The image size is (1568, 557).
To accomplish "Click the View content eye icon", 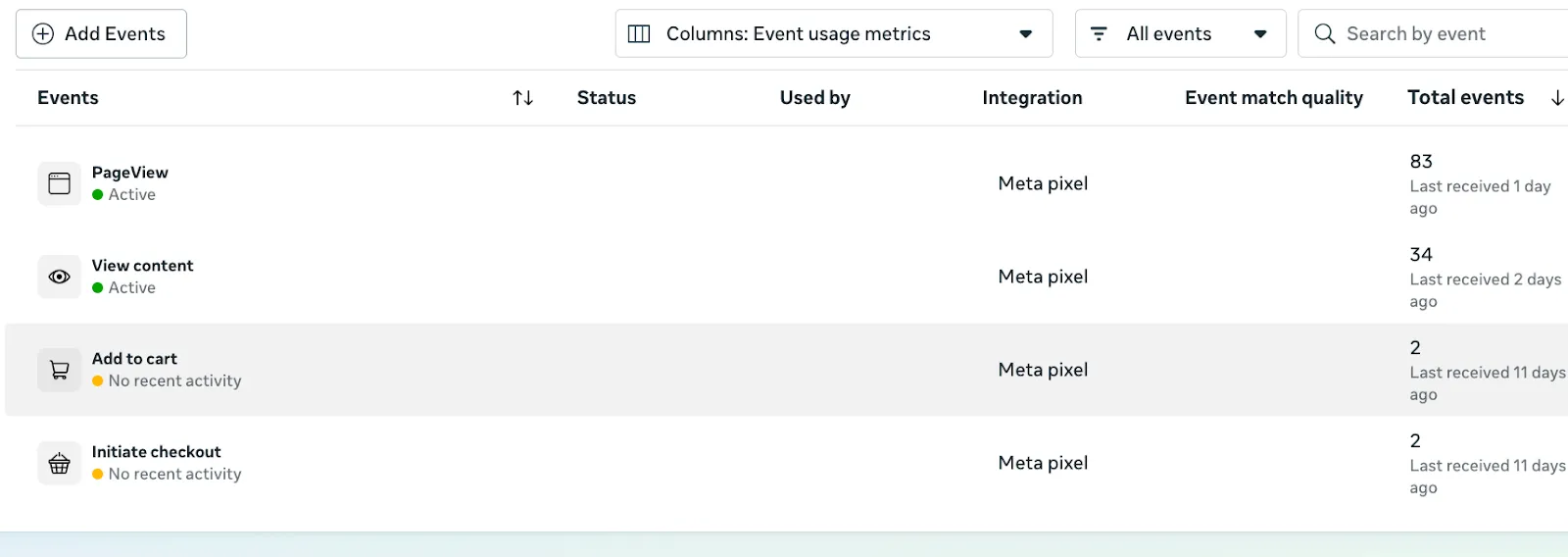I will pos(60,277).
